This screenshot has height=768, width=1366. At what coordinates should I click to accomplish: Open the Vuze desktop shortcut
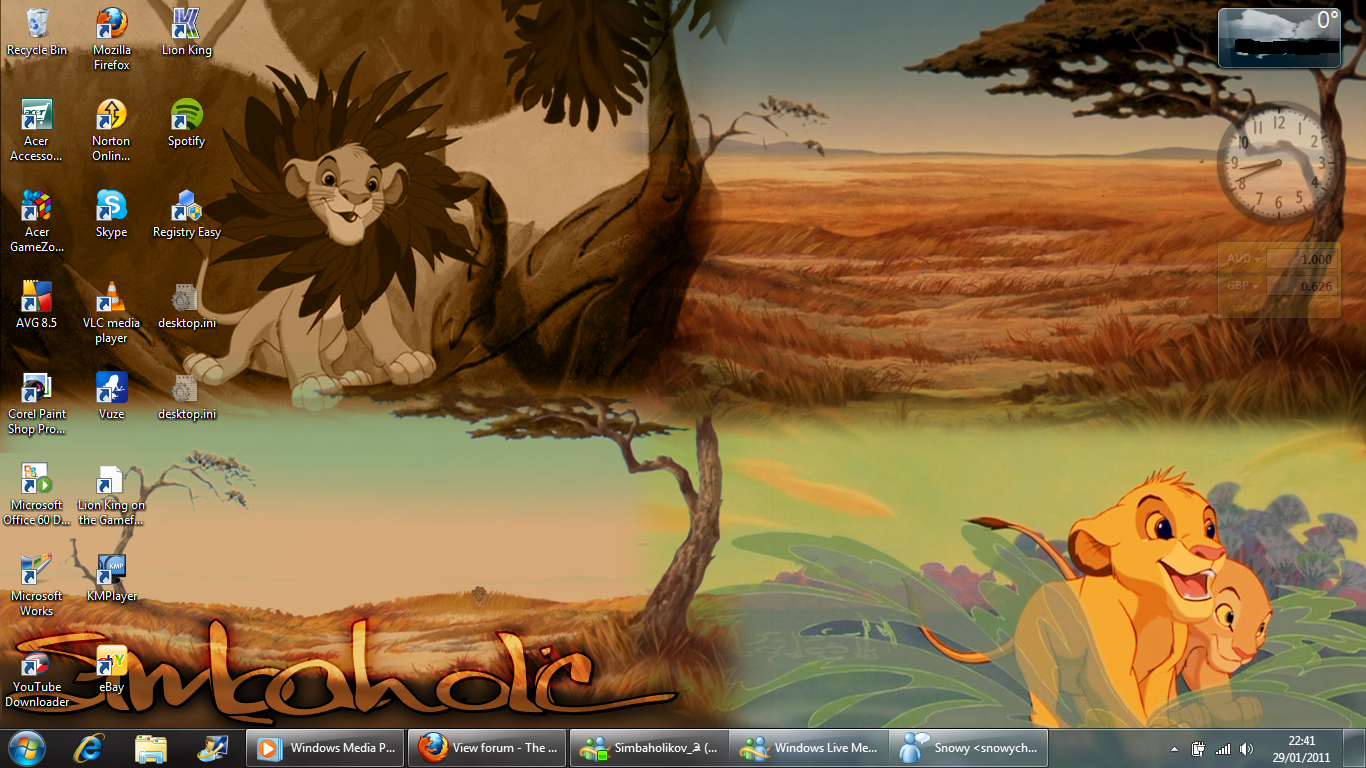point(111,389)
